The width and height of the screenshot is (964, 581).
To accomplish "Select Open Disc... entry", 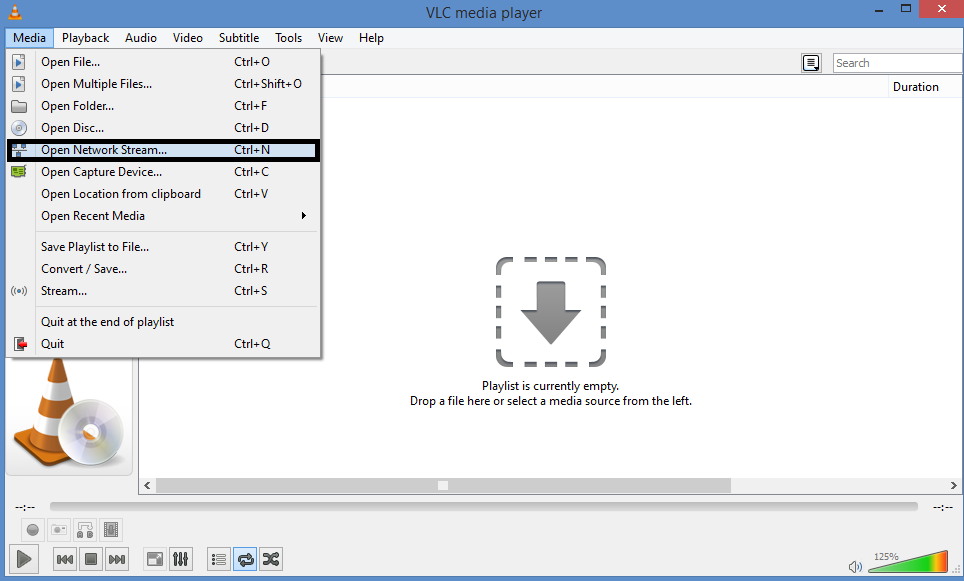I will click(164, 128).
